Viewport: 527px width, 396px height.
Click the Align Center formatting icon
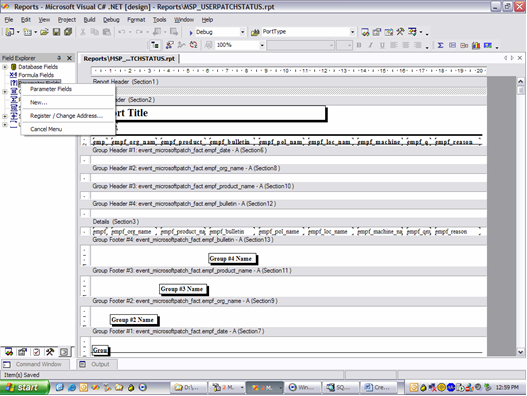[406, 45]
